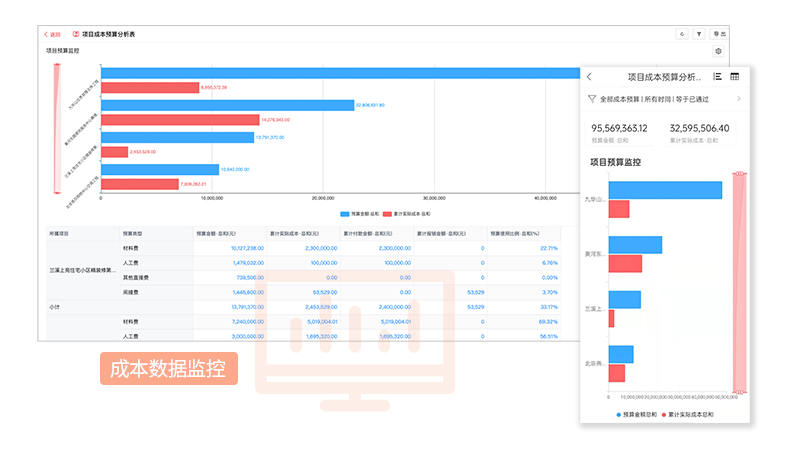This screenshot has height=459, width=792.
Task: Click 所属项目 column header
Action: coord(60,231)
